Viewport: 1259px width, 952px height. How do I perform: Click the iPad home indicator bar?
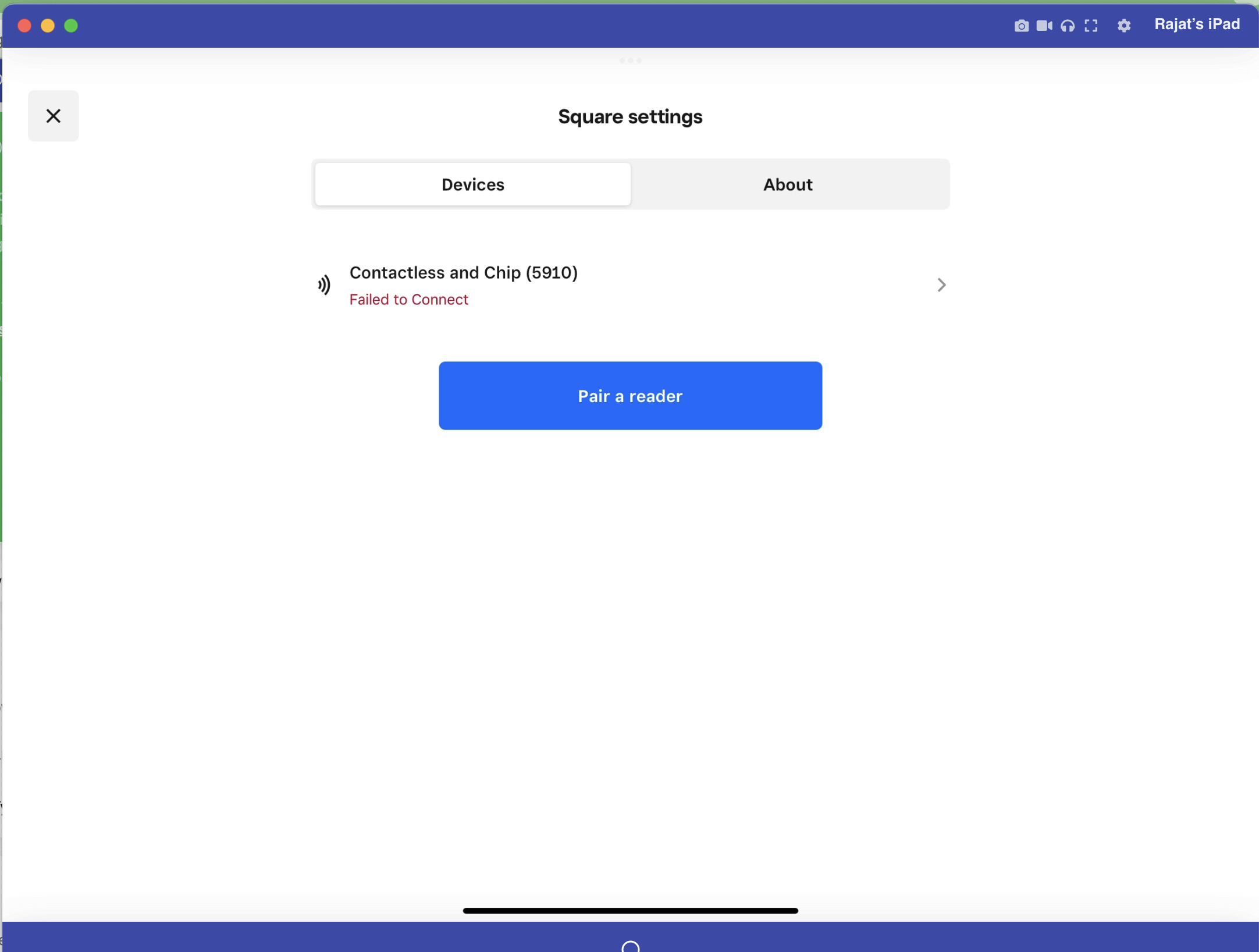click(x=630, y=910)
